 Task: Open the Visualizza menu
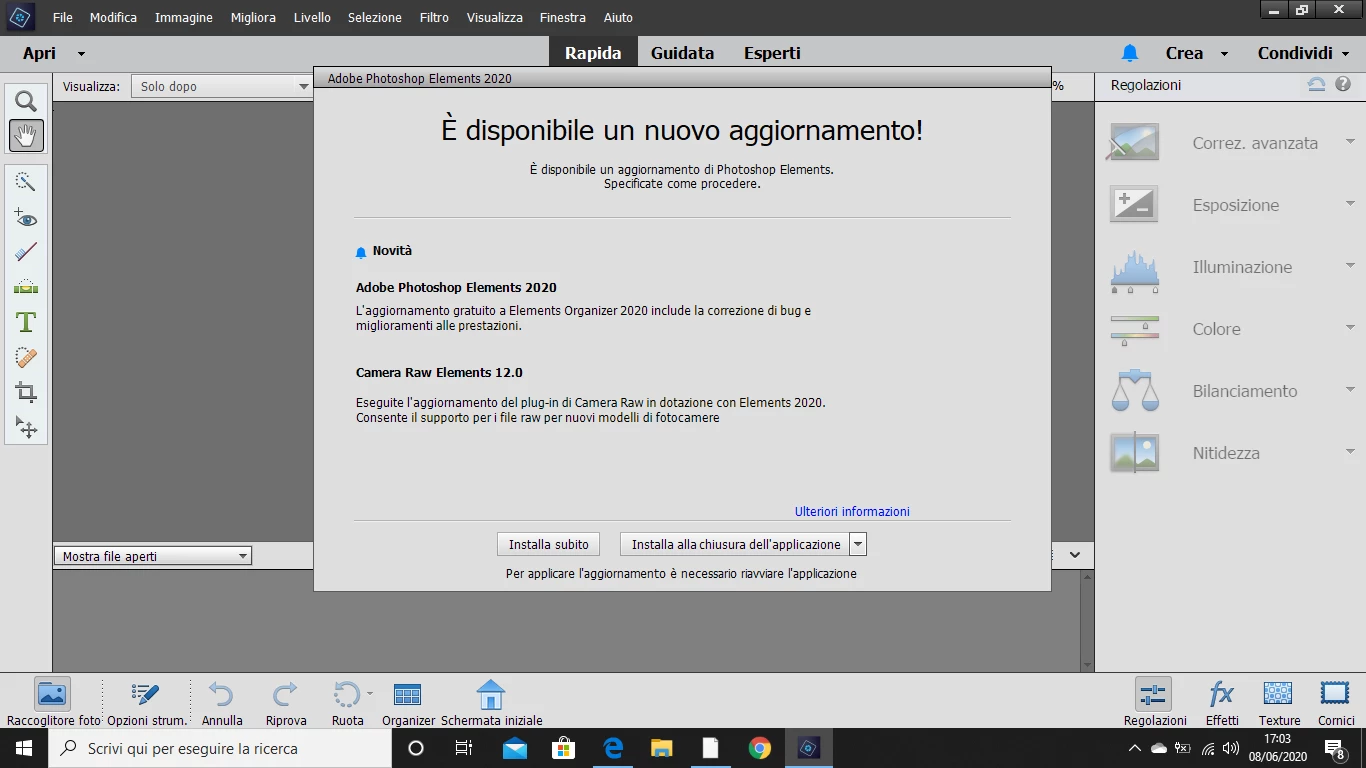pyautogui.click(x=495, y=18)
